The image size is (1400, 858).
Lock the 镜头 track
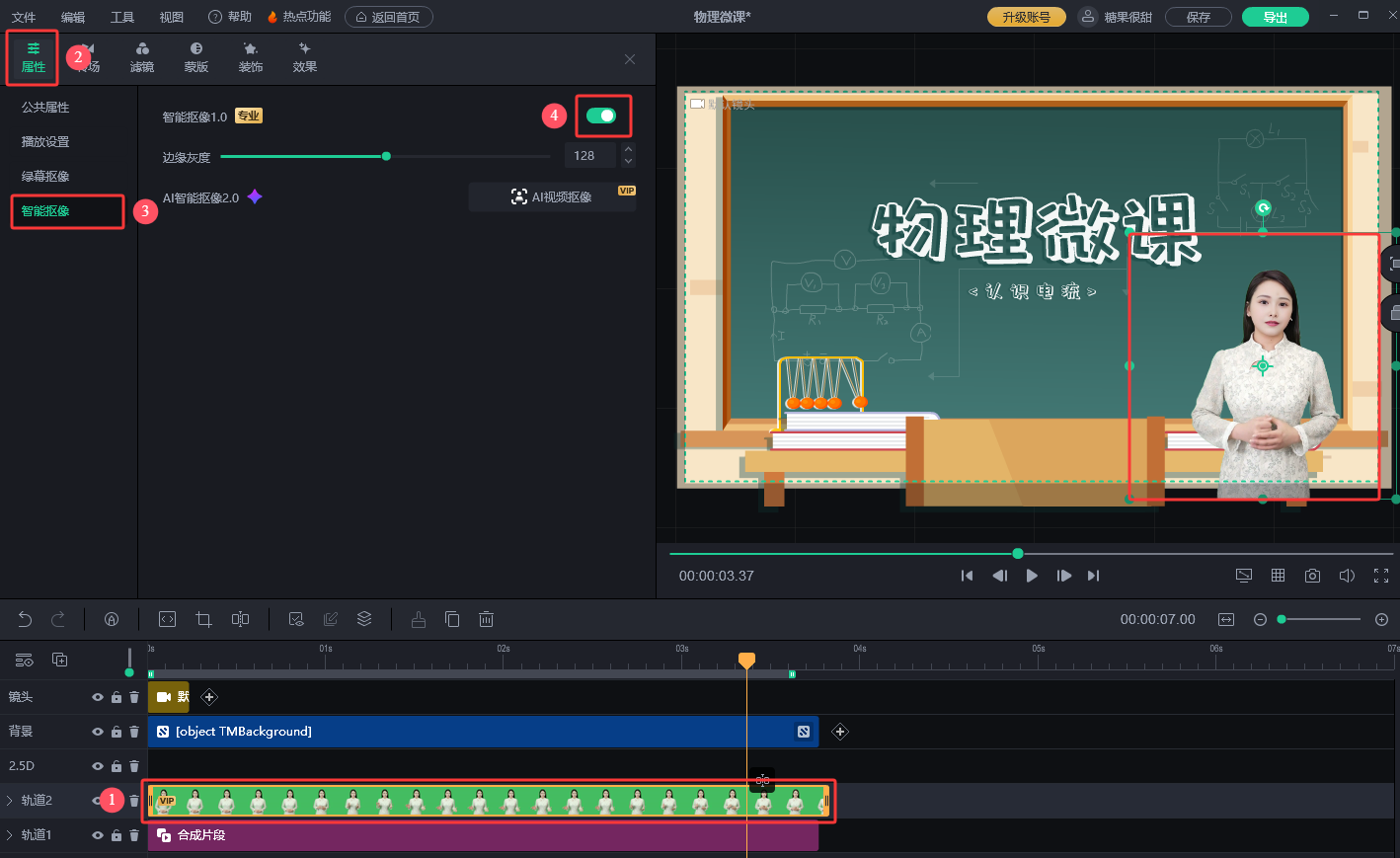(x=117, y=697)
